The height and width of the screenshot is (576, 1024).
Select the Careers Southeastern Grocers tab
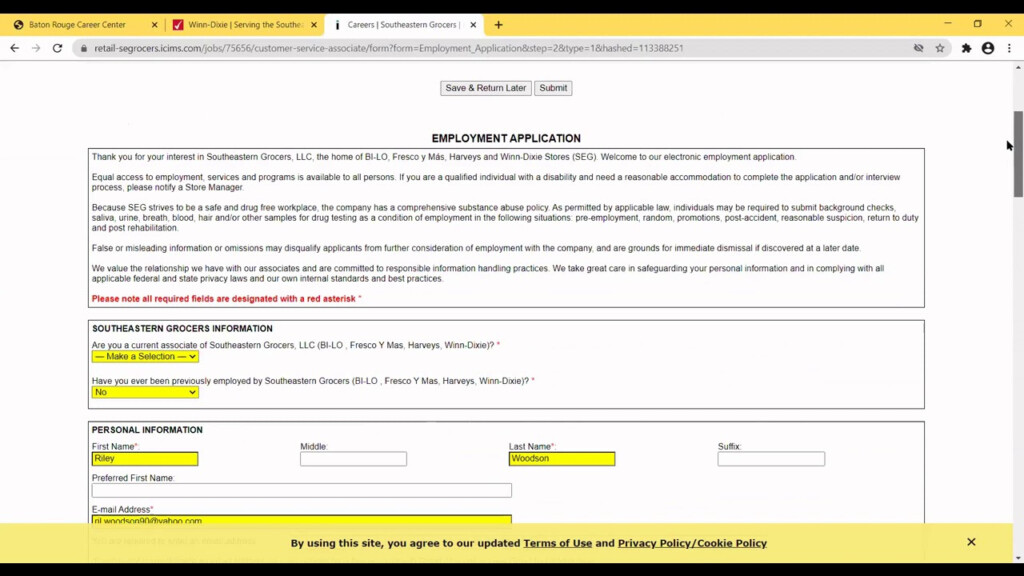tap(404, 25)
